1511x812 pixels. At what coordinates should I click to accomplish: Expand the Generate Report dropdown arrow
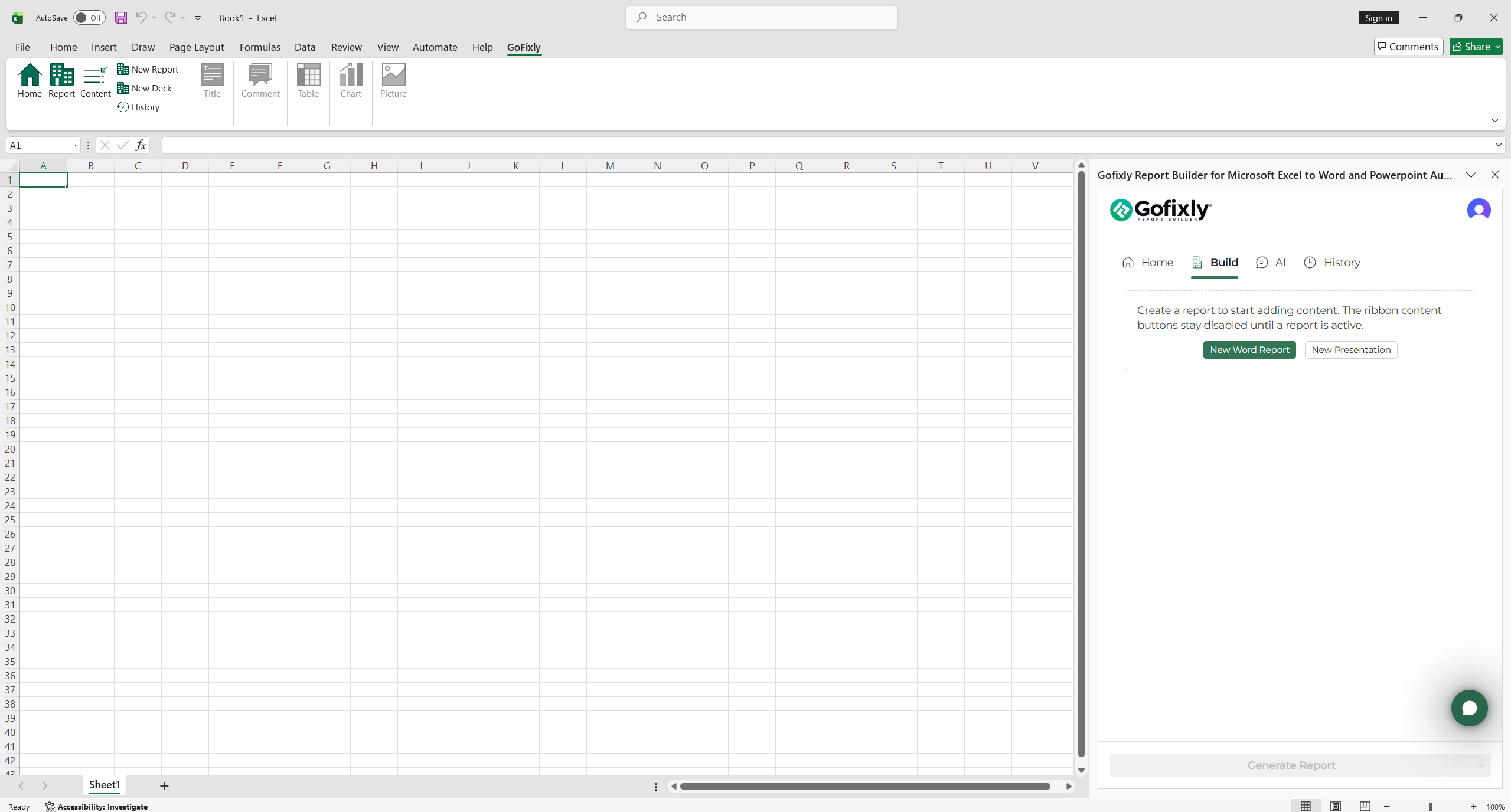pos(1481,765)
